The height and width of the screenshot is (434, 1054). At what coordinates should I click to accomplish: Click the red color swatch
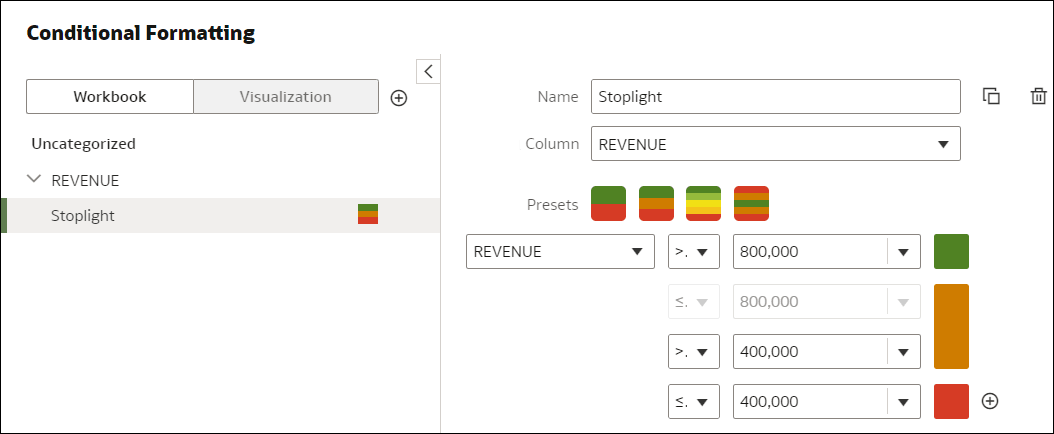click(951, 401)
